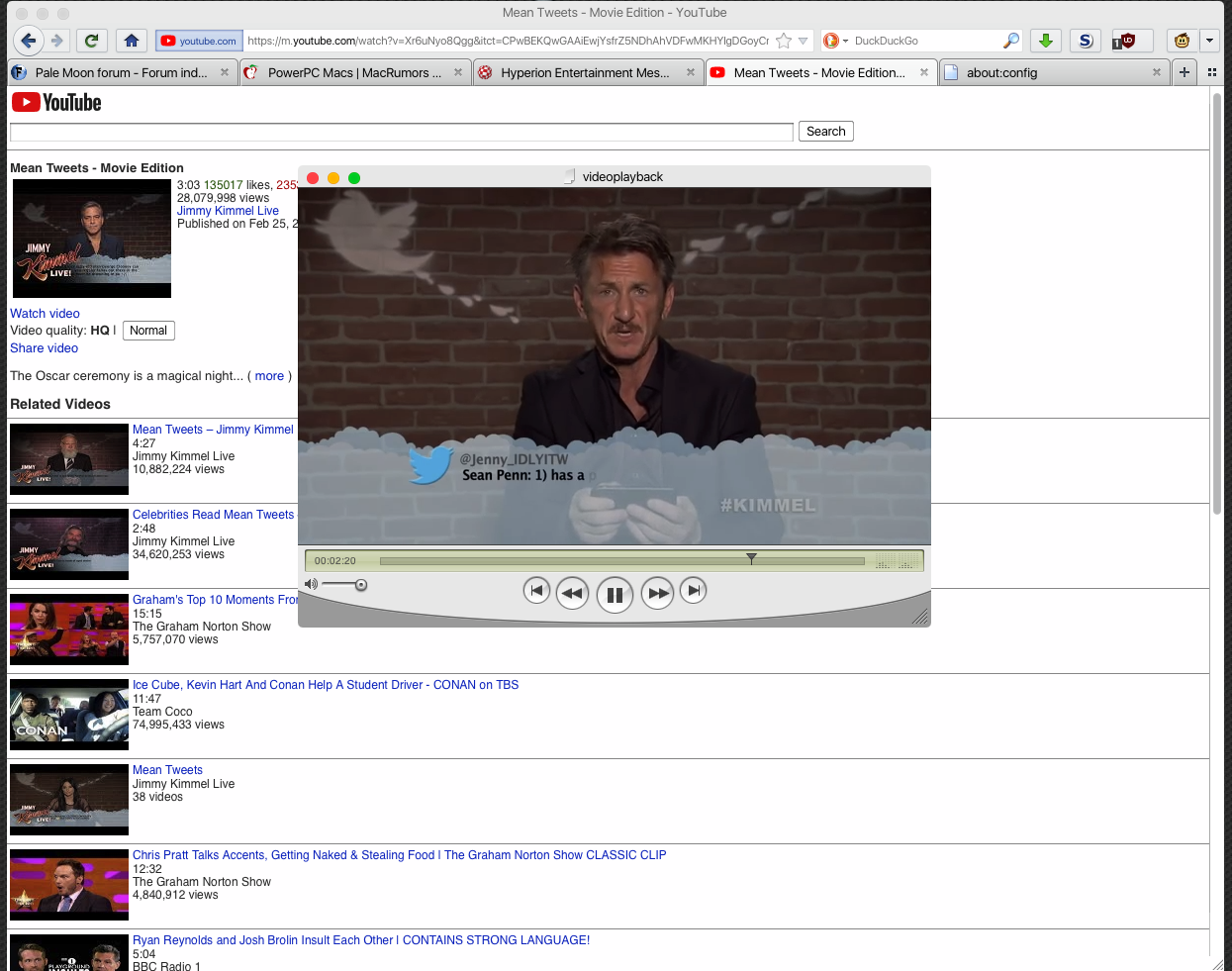Viewport: 1232px width, 971px height.
Task: Click the rewind button in player
Action: point(572,593)
